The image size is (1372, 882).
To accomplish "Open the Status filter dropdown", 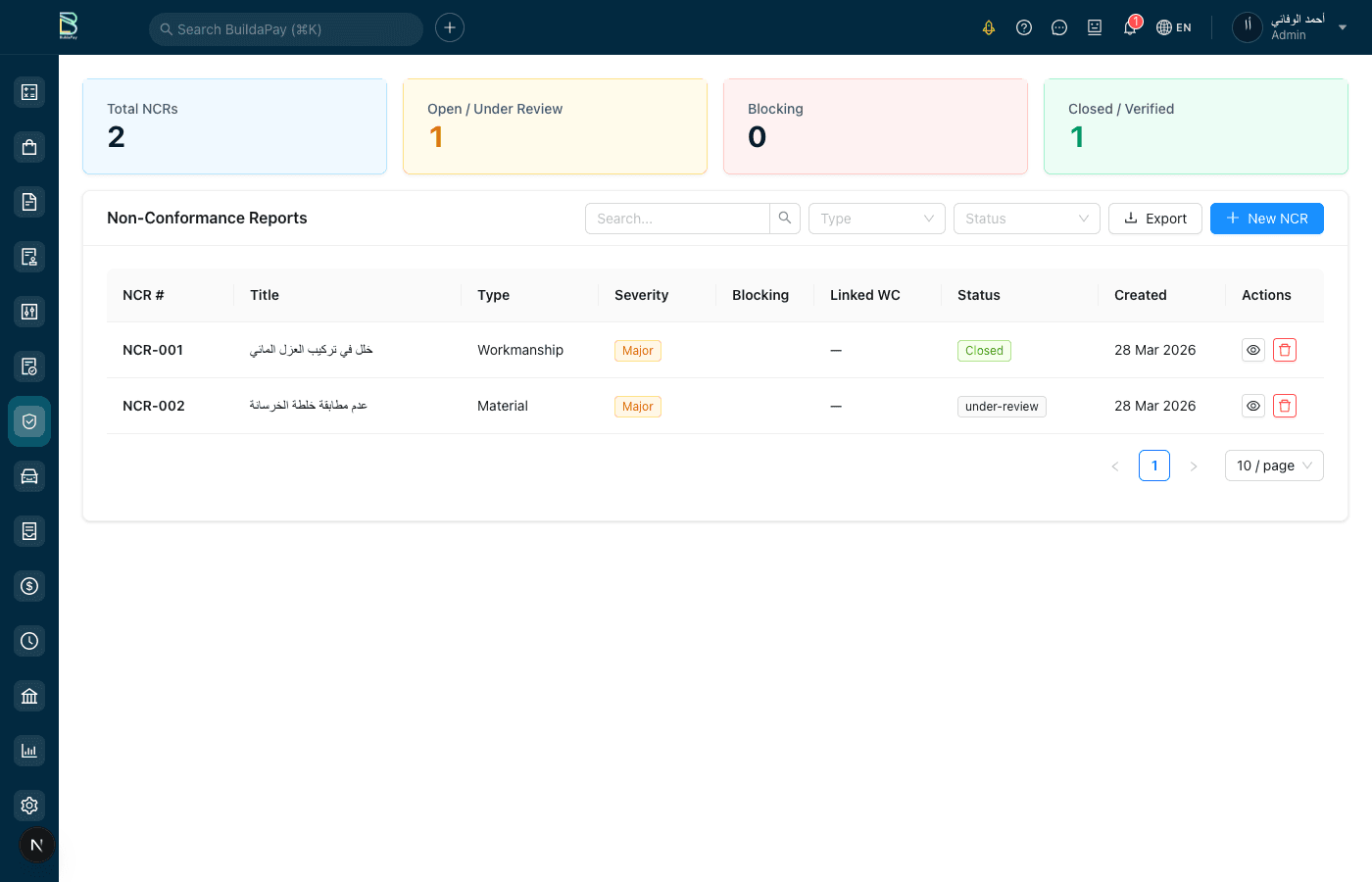I will pos(1026,218).
